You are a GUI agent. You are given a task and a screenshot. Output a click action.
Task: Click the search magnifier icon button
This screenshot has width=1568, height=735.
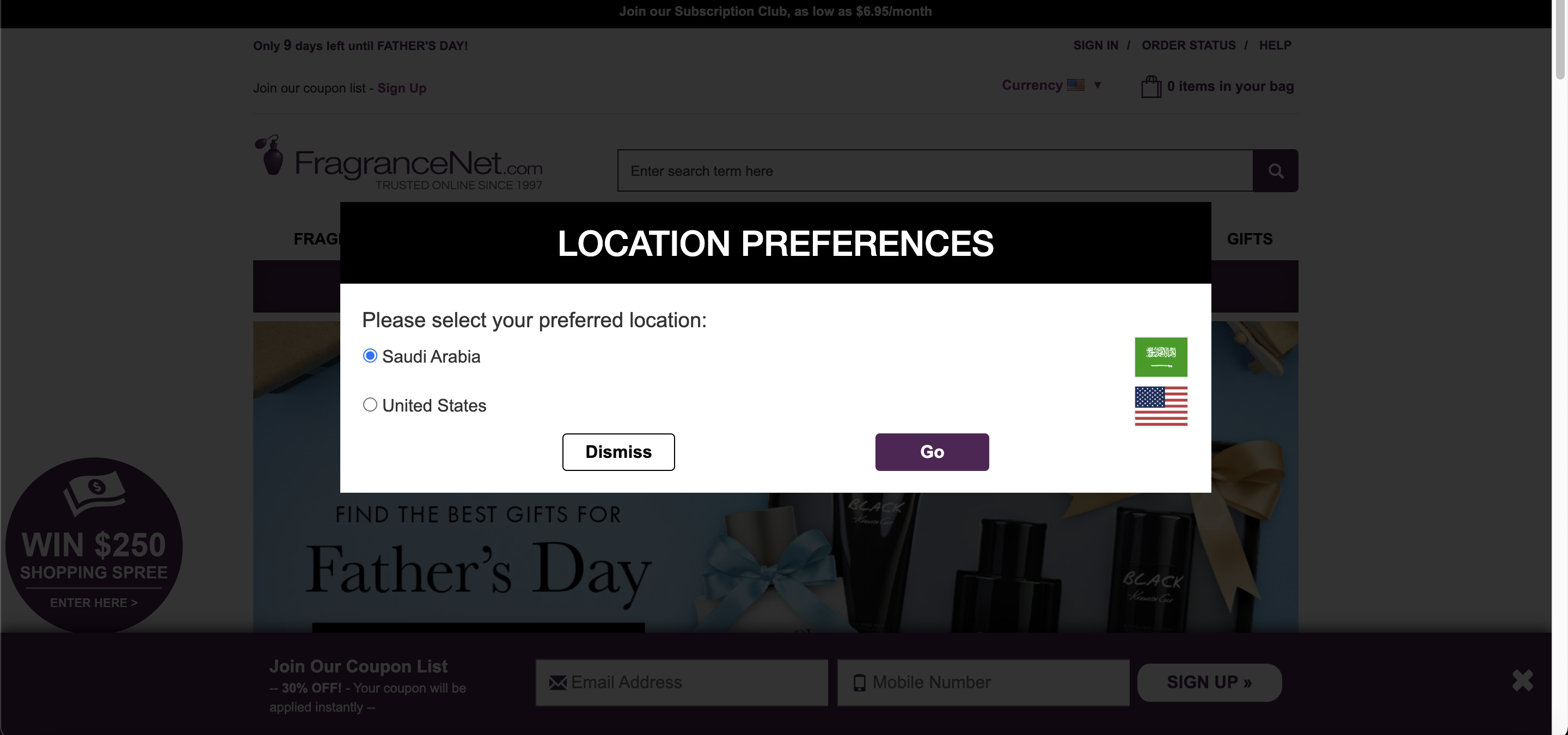tap(1275, 171)
